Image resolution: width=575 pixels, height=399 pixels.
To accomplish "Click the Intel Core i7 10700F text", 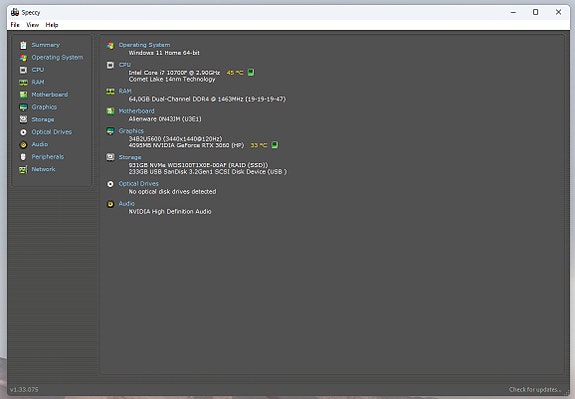I will [174, 73].
